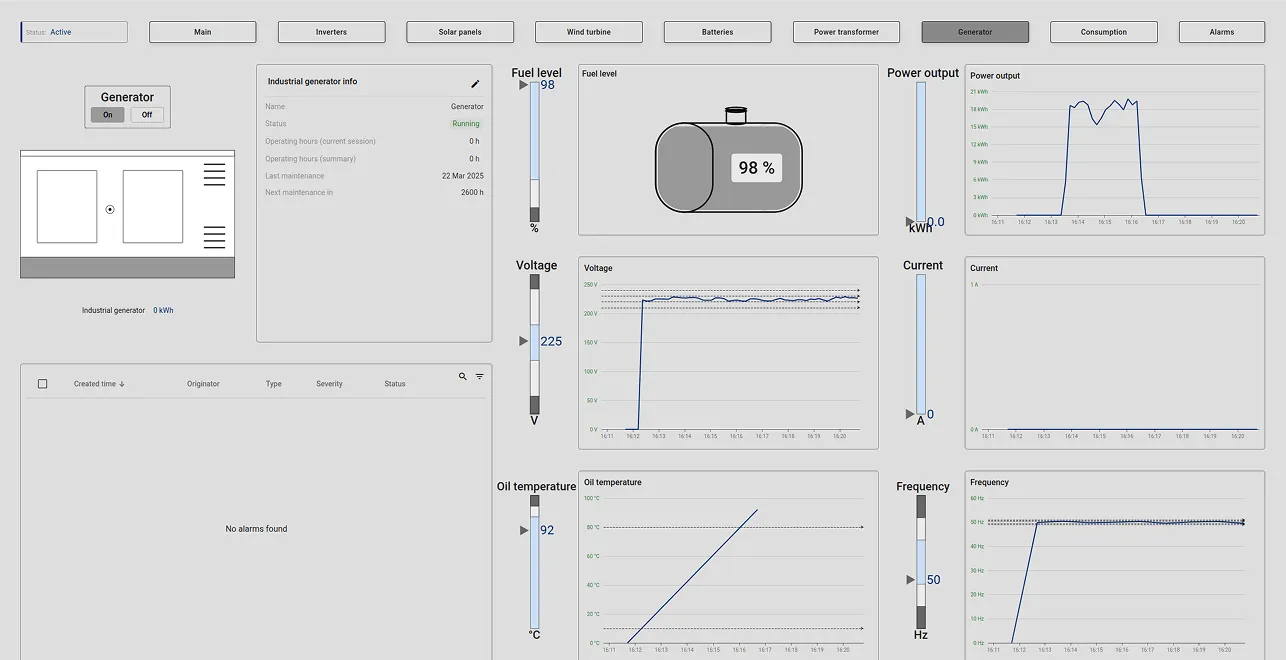
Task: Tick the select-all alarms checkbox
Action: 42,384
